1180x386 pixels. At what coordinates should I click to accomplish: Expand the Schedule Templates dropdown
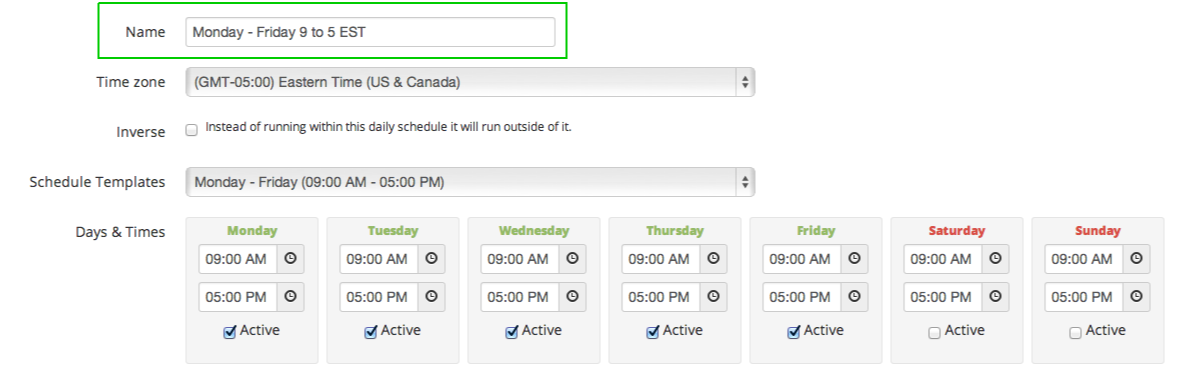point(470,182)
